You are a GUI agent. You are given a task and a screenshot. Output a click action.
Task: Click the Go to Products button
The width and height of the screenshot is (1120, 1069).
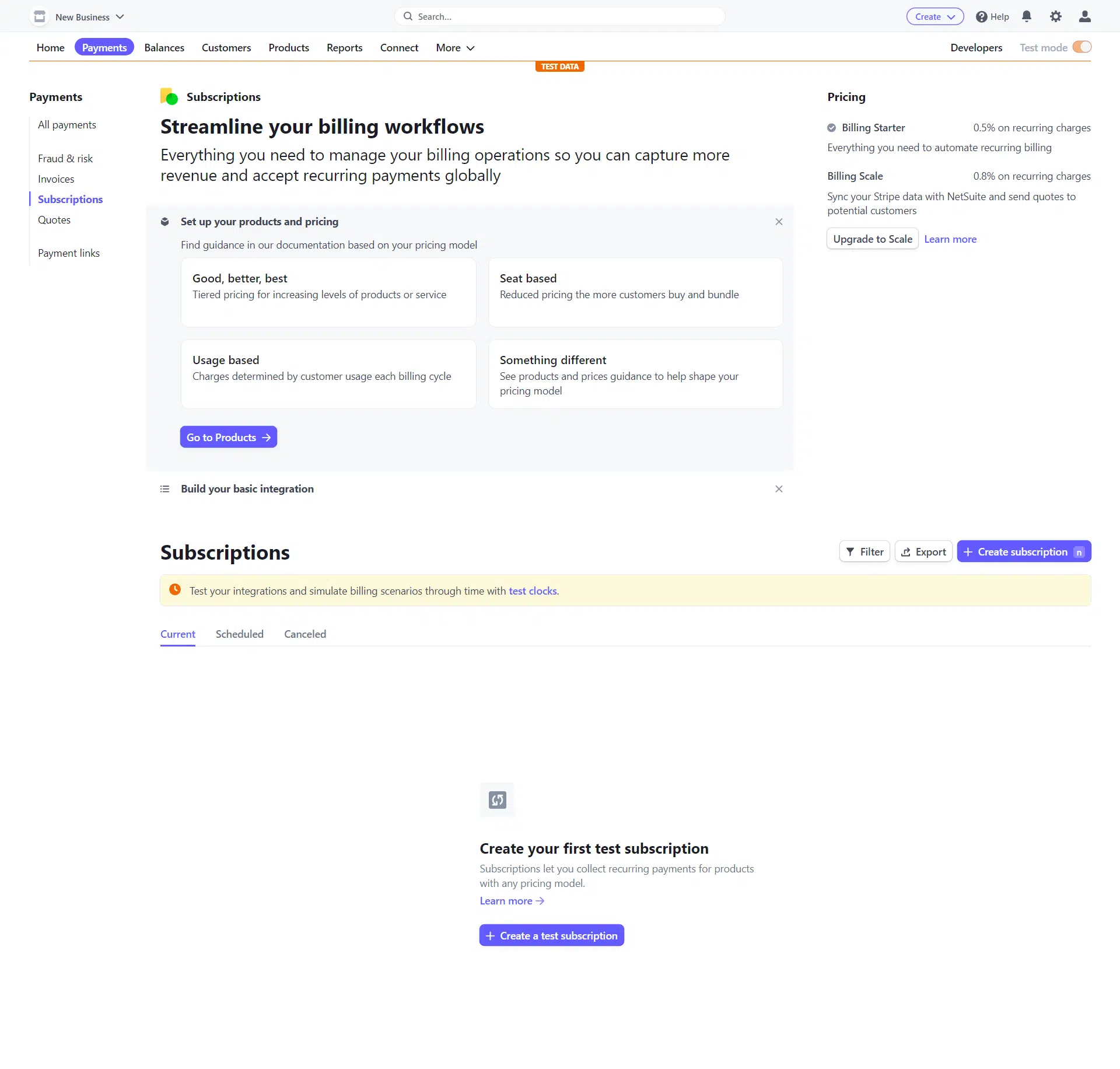pos(229,437)
